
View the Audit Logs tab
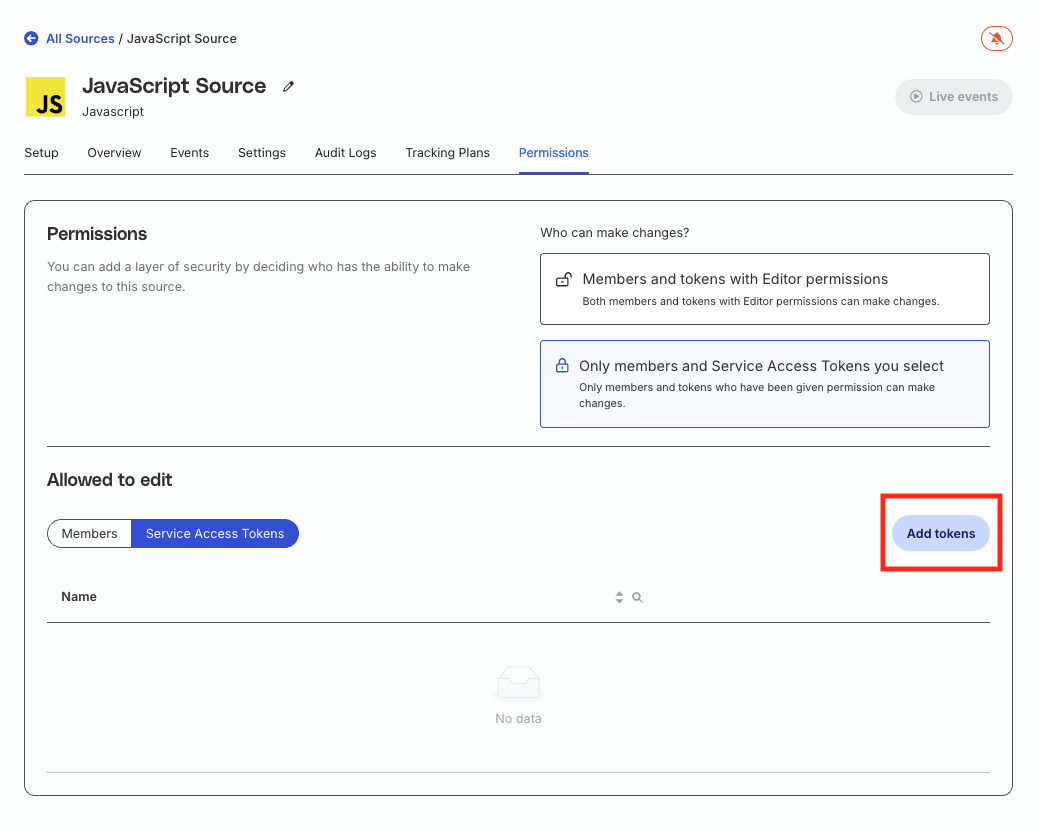click(346, 153)
